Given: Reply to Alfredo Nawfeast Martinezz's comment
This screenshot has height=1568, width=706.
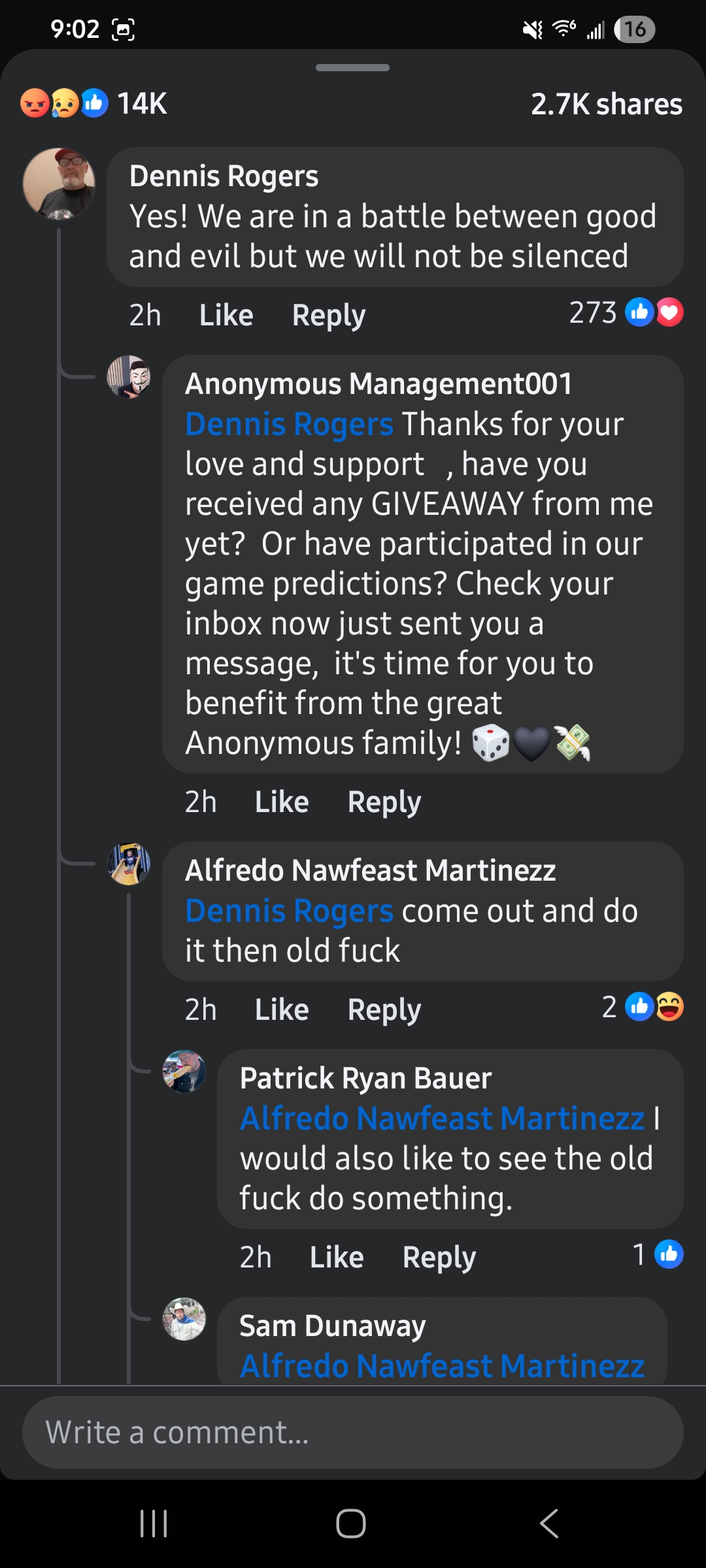Looking at the screenshot, I should 384,1010.
